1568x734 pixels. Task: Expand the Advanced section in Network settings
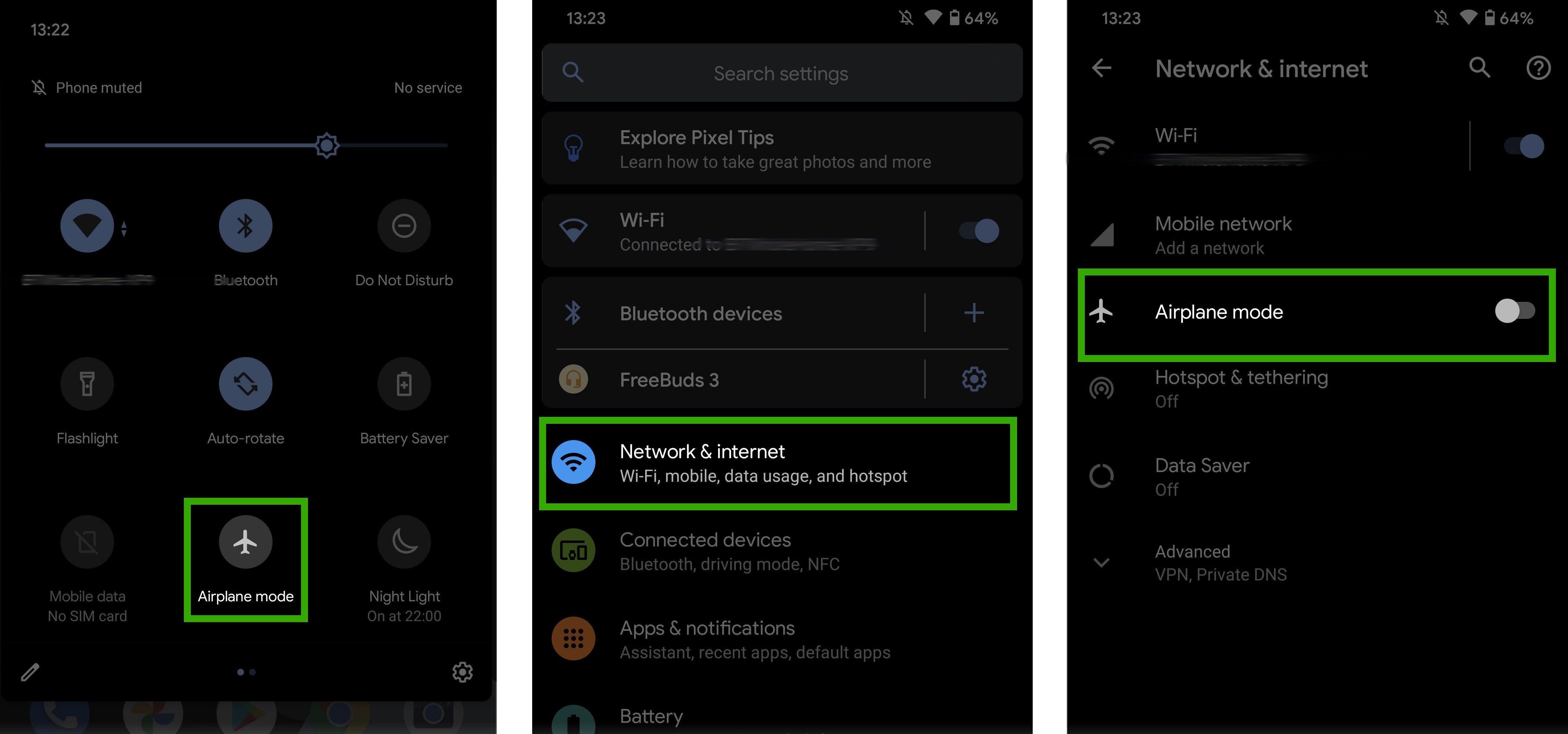pyautogui.click(x=1200, y=562)
